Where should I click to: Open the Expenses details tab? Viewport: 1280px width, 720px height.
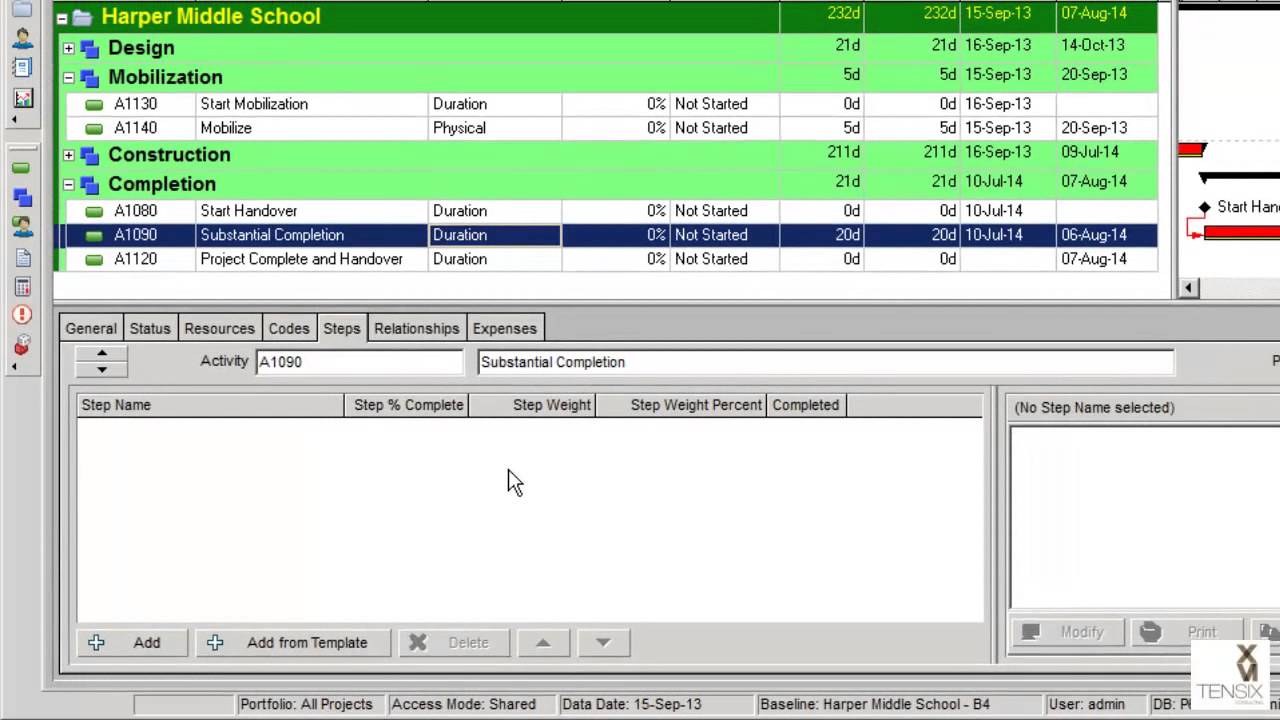point(505,328)
